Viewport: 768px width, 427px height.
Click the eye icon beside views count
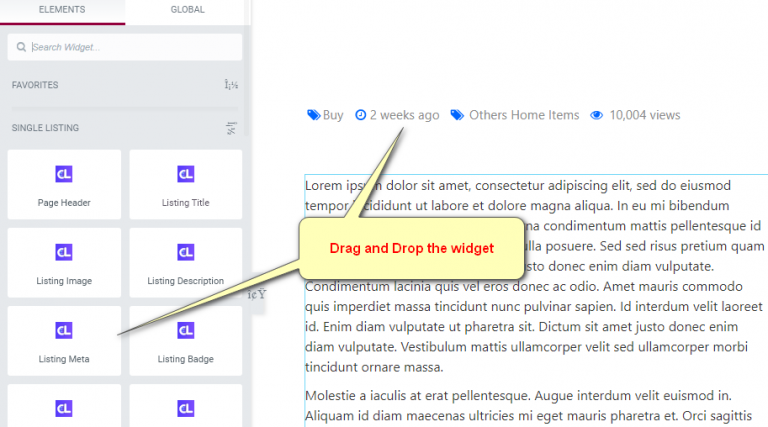[x=597, y=115]
